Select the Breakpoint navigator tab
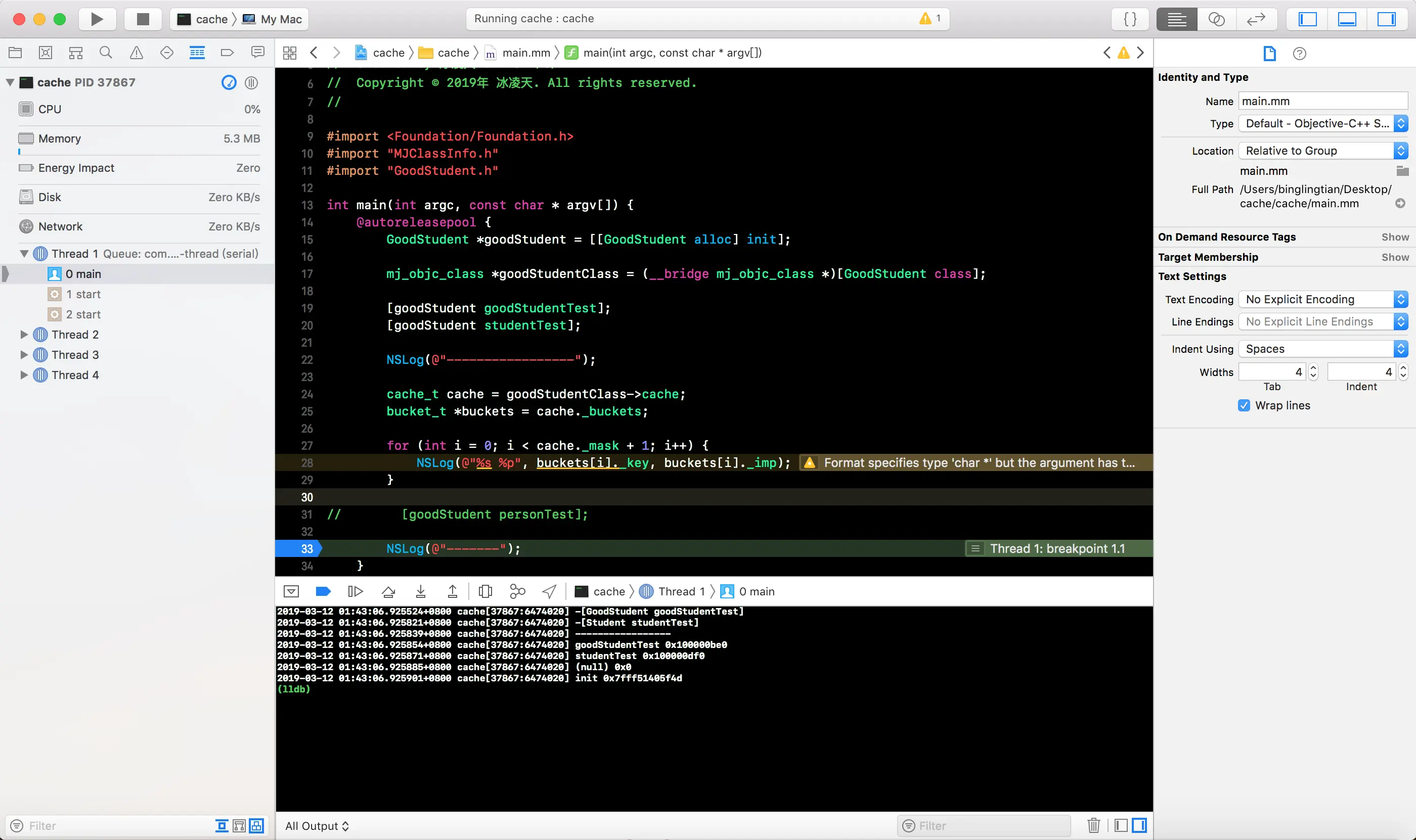Image resolution: width=1416 pixels, height=840 pixels. tap(227, 53)
